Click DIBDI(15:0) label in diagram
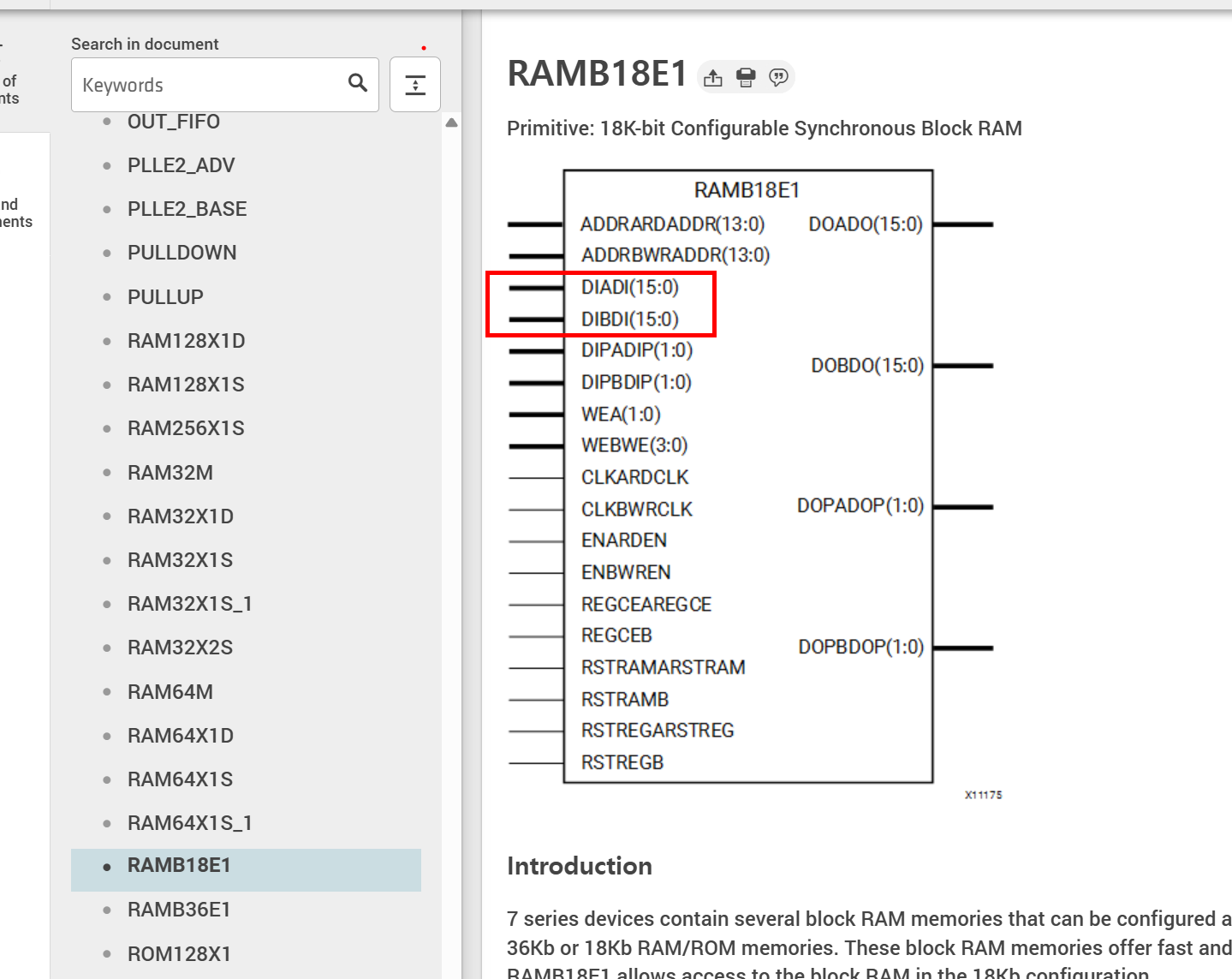This screenshot has width=1232, height=979. [x=630, y=319]
